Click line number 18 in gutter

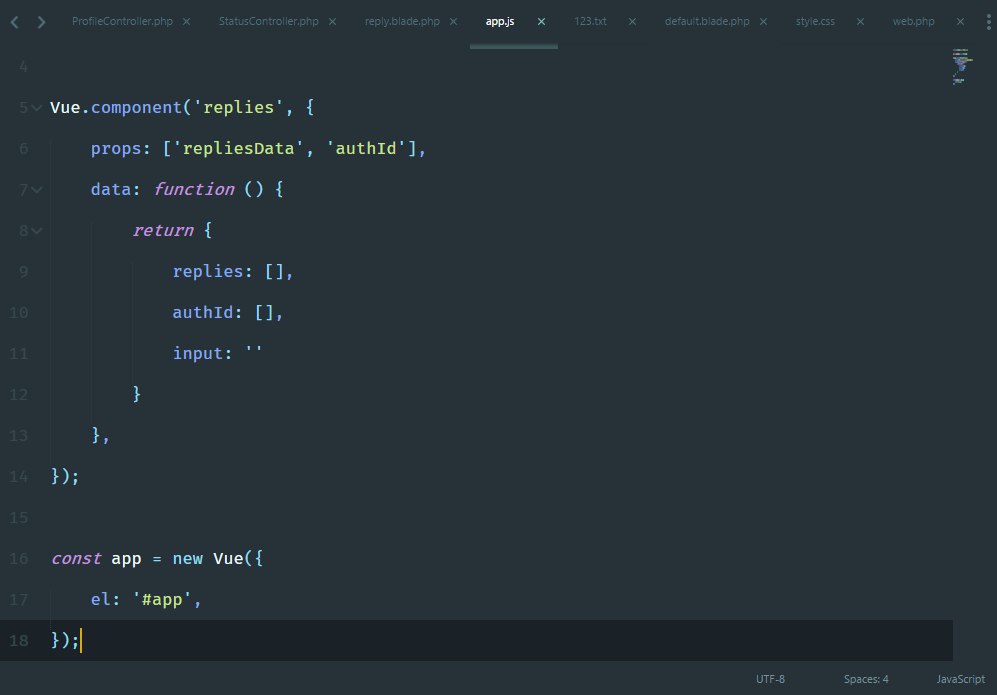[x=18, y=641]
